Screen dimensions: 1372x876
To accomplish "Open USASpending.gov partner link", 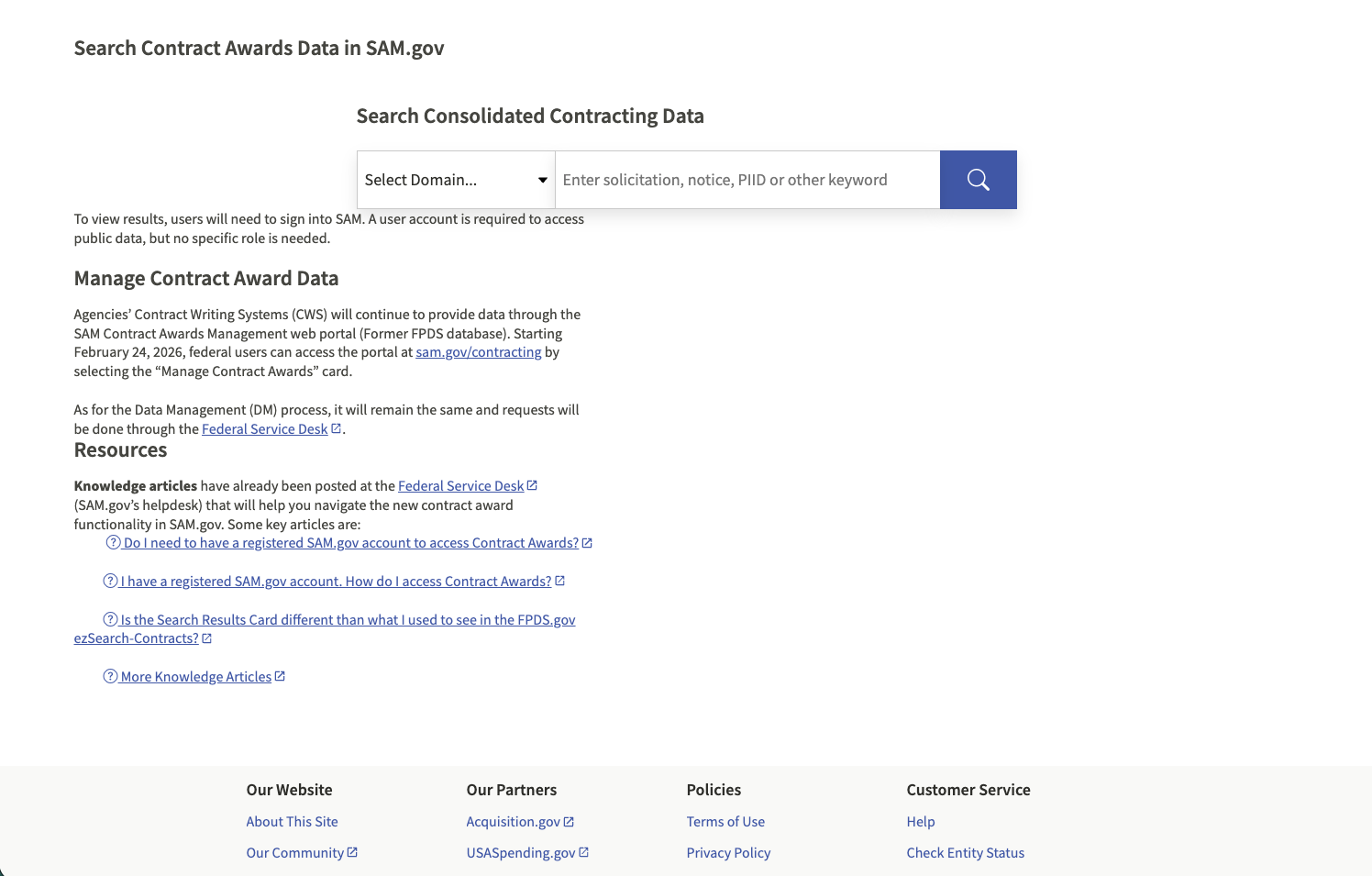I will (x=521, y=853).
